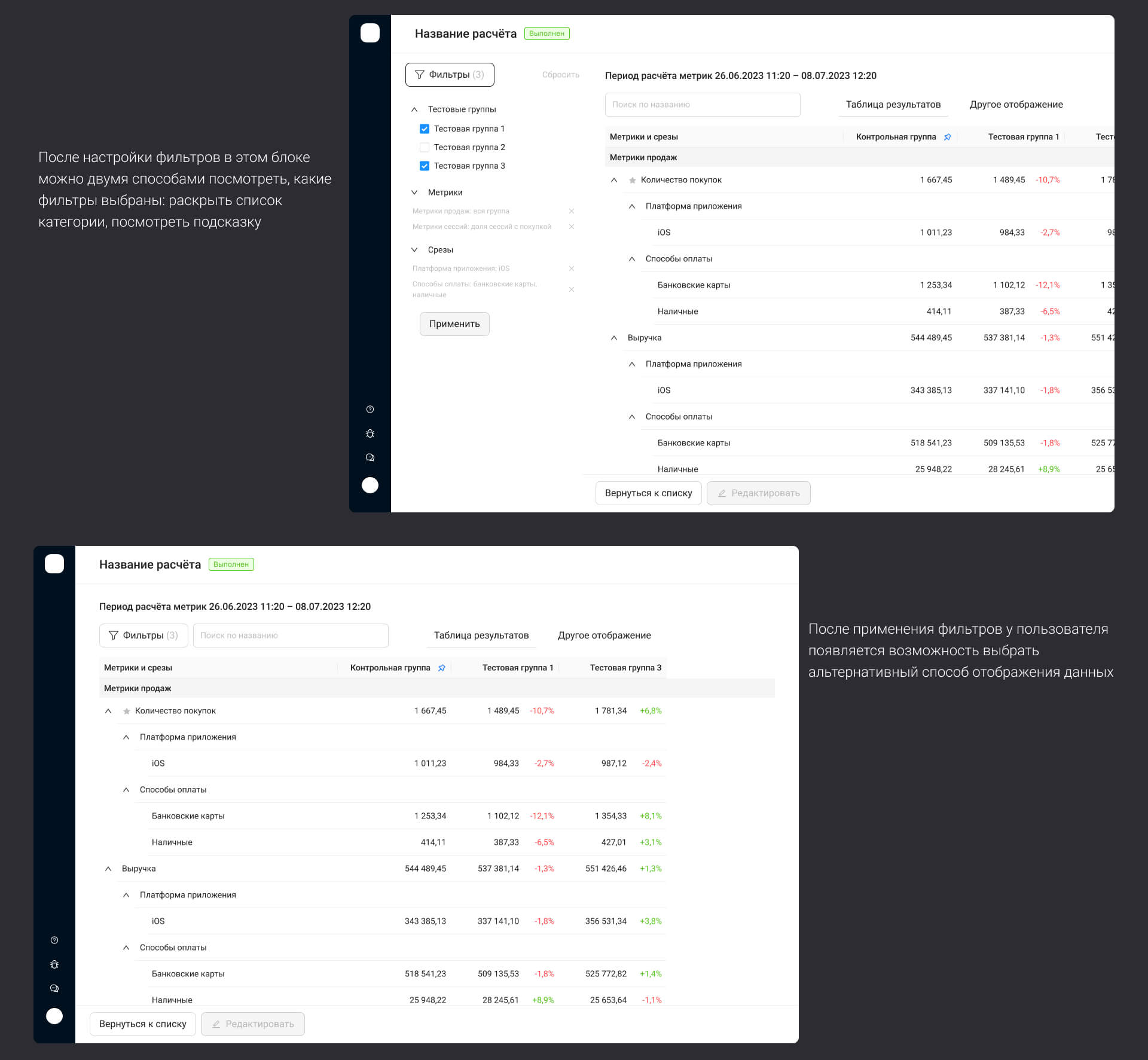Viewport: 1148px width, 1060px height.
Task: Click Сбросить link to reset filters
Action: pyautogui.click(x=560, y=75)
